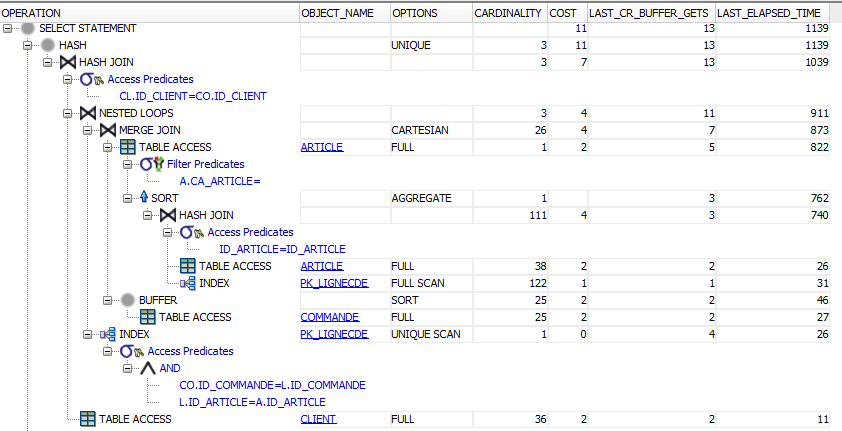842x431 pixels.
Task: Click the CARDINALITY column header
Action: [x=510, y=13]
